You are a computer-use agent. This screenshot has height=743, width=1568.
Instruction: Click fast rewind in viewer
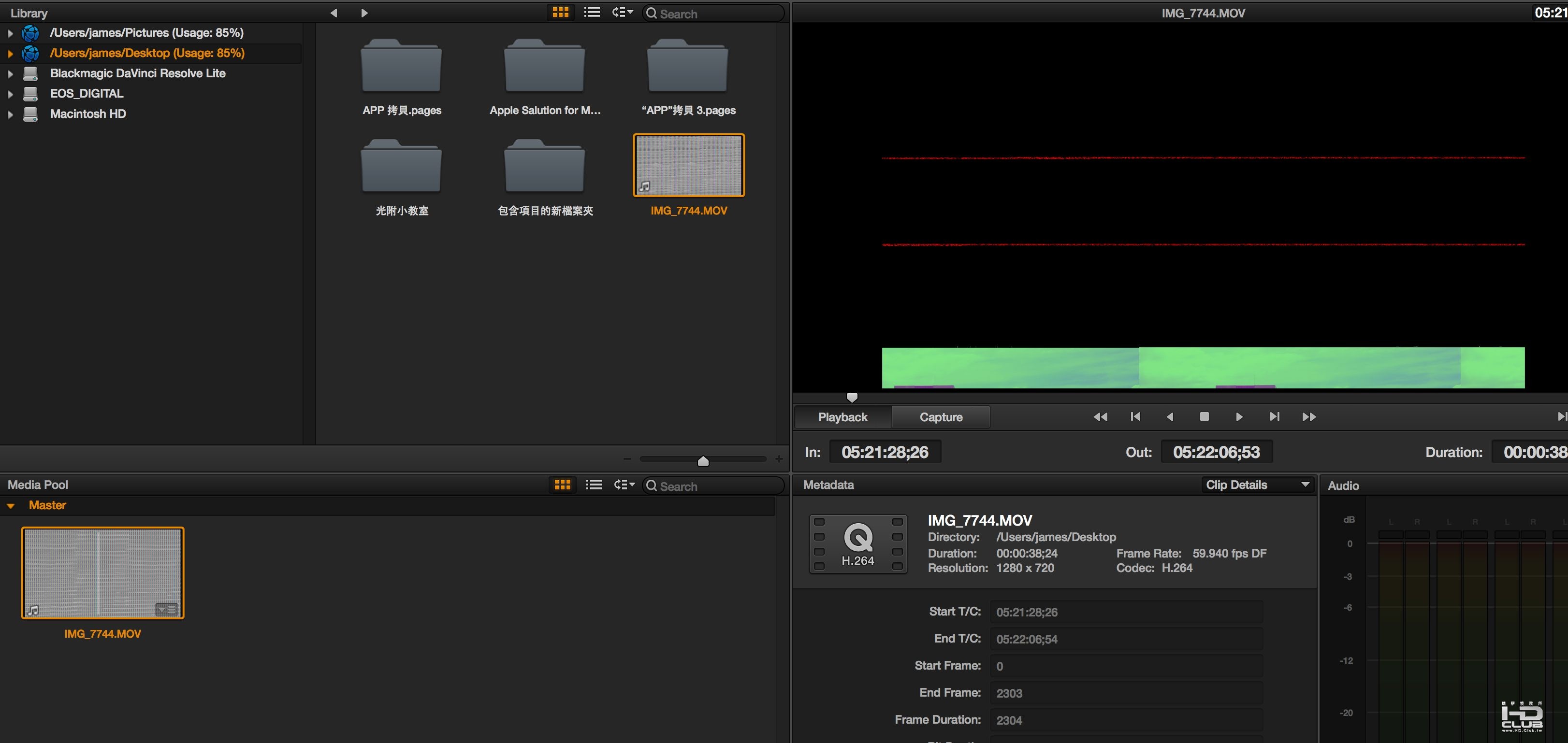[1101, 417]
